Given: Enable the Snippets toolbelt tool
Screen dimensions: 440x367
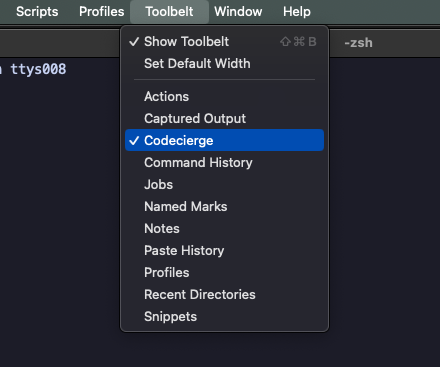Looking at the screenshot, I should 224,317.
